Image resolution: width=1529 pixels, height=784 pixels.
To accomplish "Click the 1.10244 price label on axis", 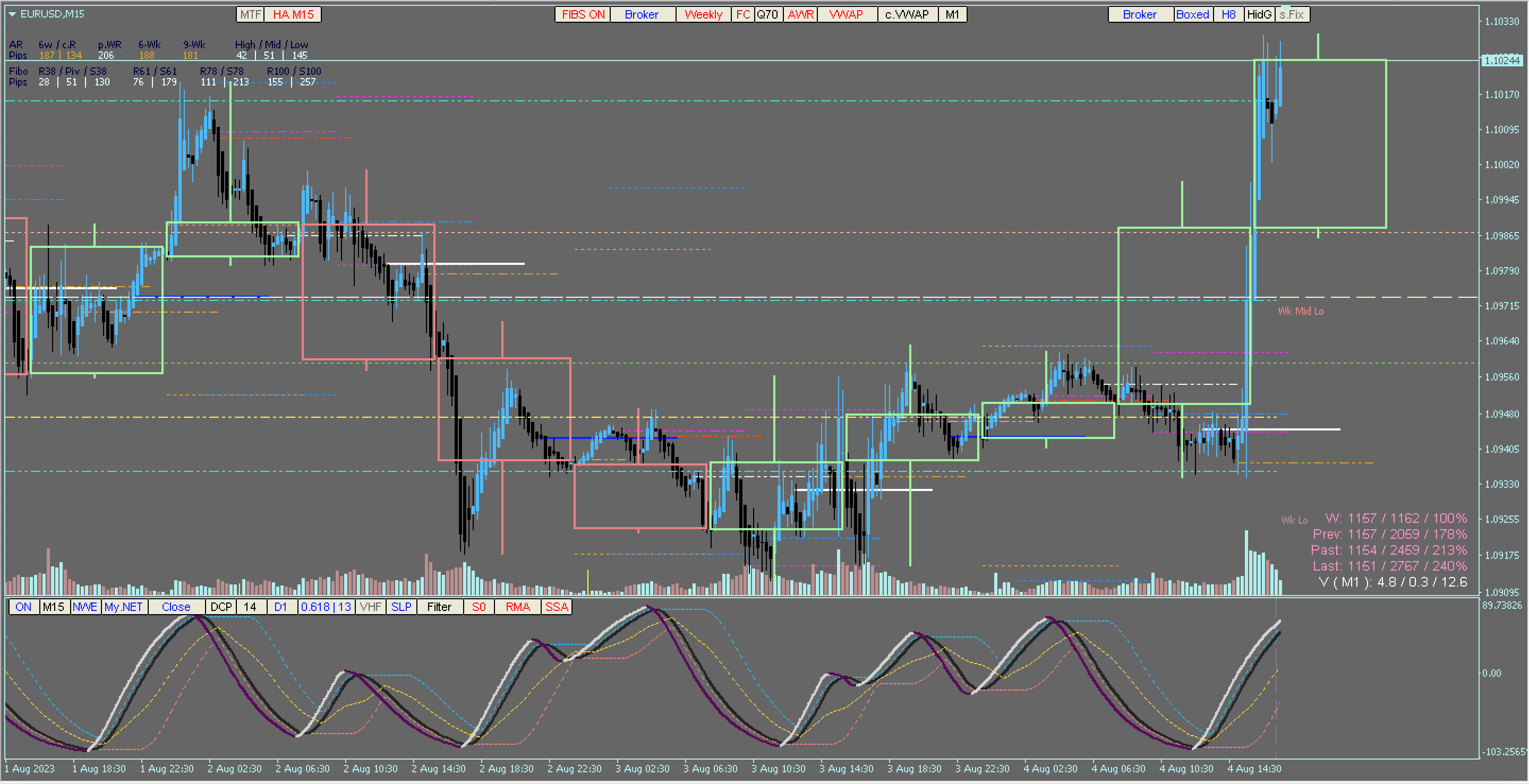I will tap(1502, 61).
